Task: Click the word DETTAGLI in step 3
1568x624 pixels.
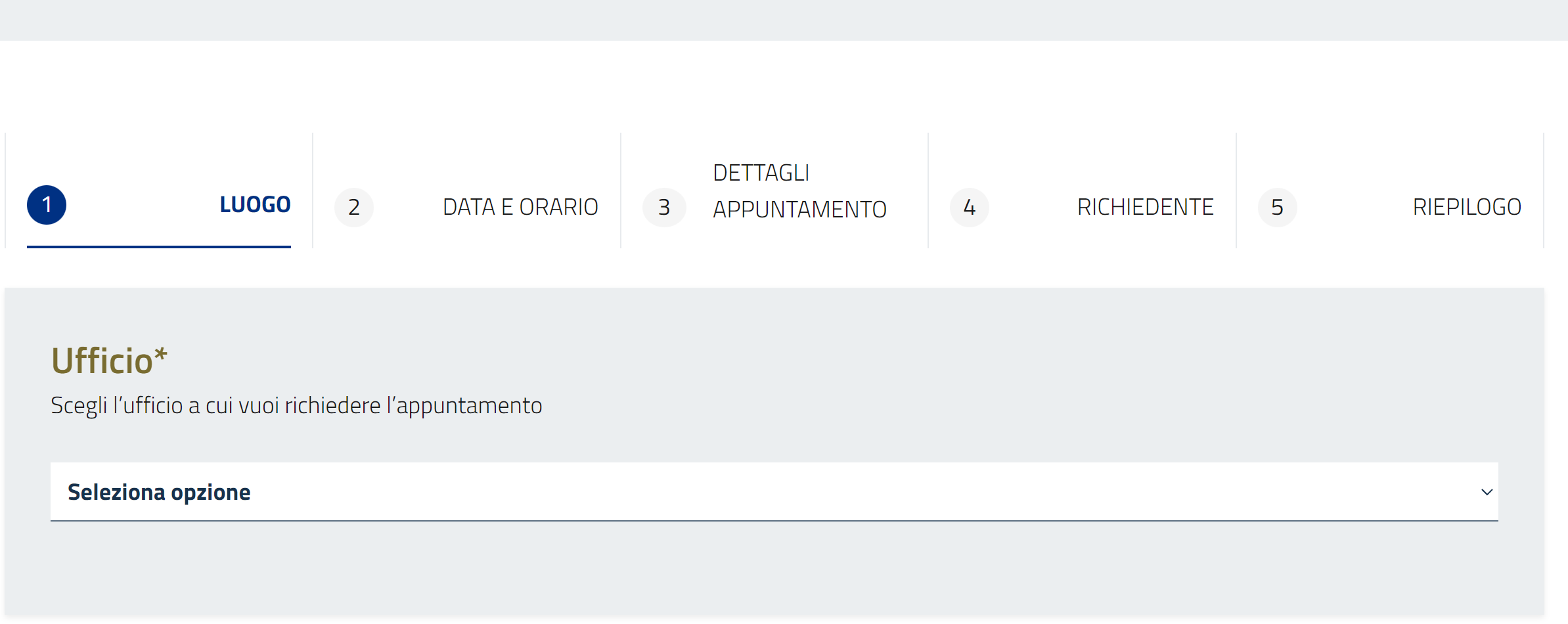Action: click(761, 173)
